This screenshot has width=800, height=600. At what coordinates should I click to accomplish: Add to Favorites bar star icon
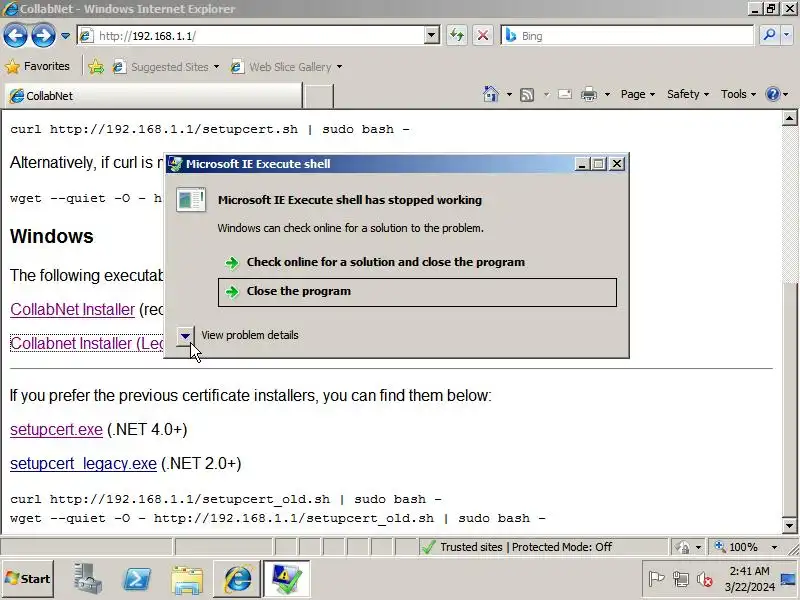coord(96,67)
